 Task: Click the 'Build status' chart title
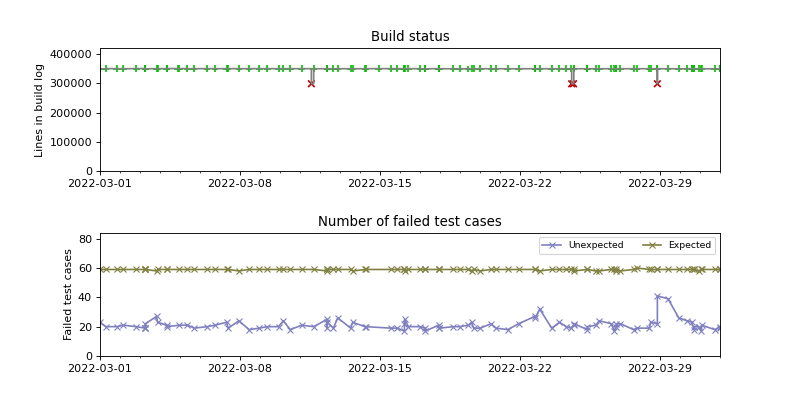410,37
